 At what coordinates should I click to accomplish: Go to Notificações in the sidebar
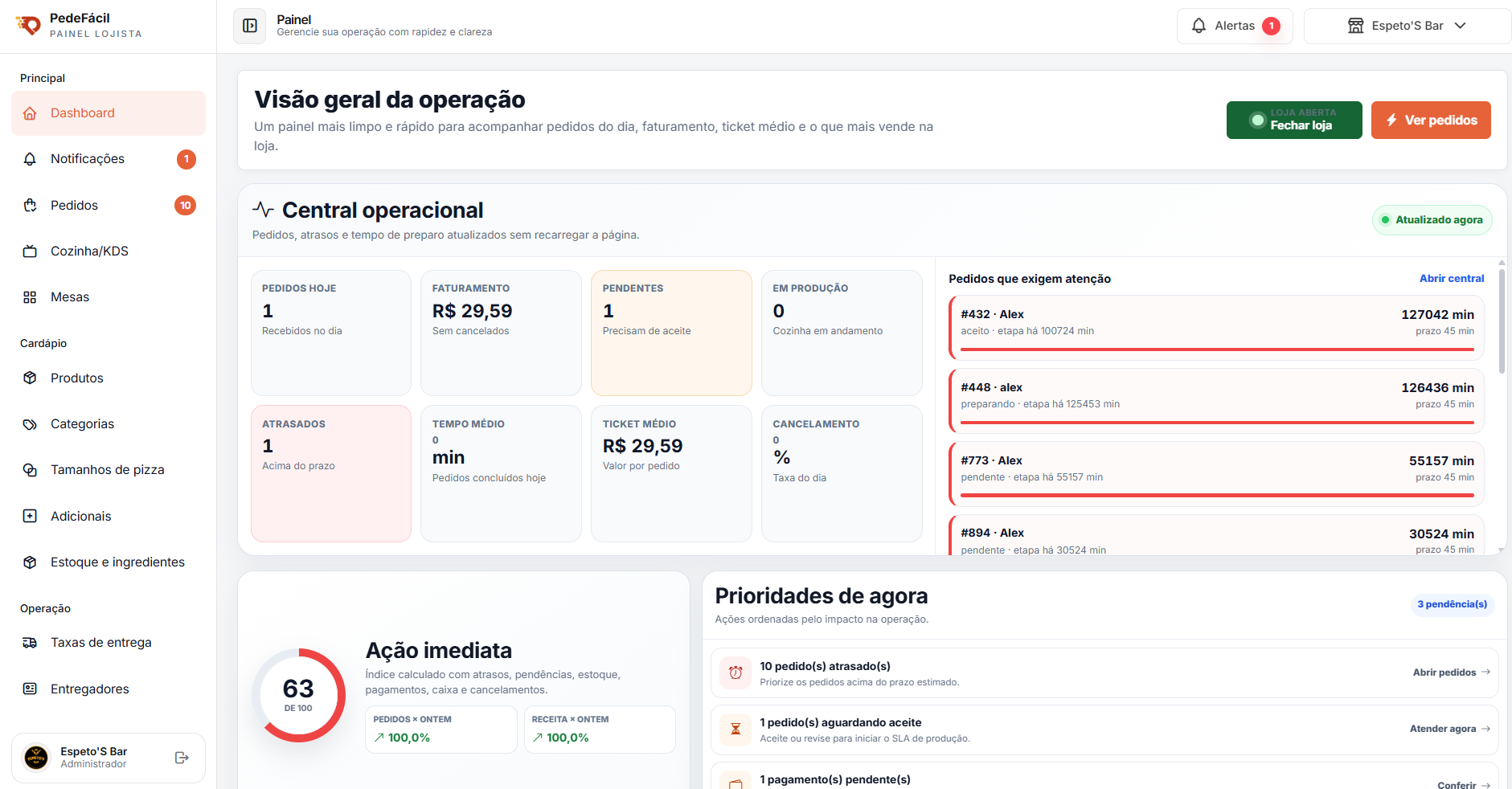click(x=109, y=159)
